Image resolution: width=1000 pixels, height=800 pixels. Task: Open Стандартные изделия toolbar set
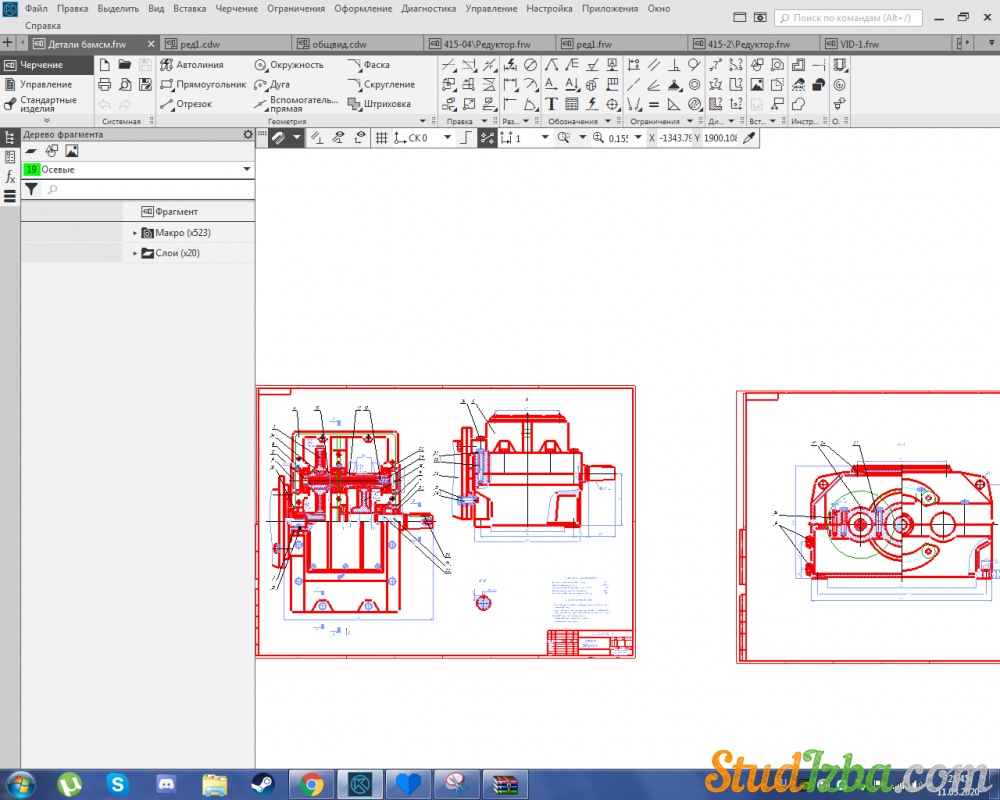(47, 104)
